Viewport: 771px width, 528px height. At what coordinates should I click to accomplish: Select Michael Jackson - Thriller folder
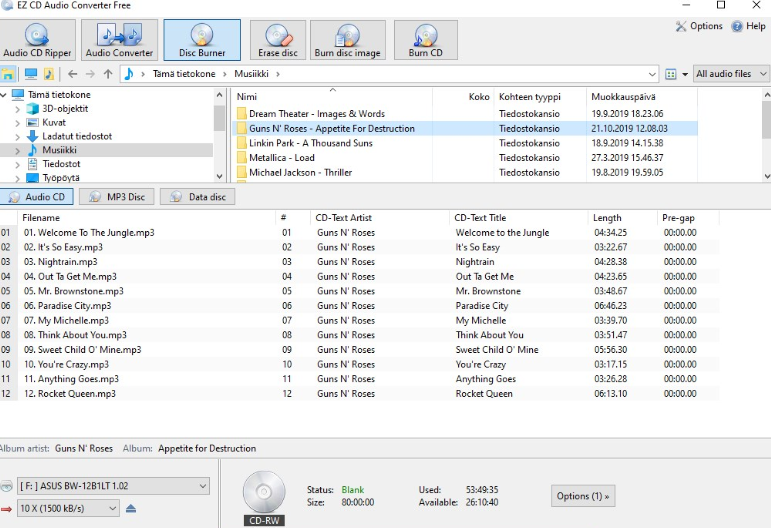(x=300, y=173)
